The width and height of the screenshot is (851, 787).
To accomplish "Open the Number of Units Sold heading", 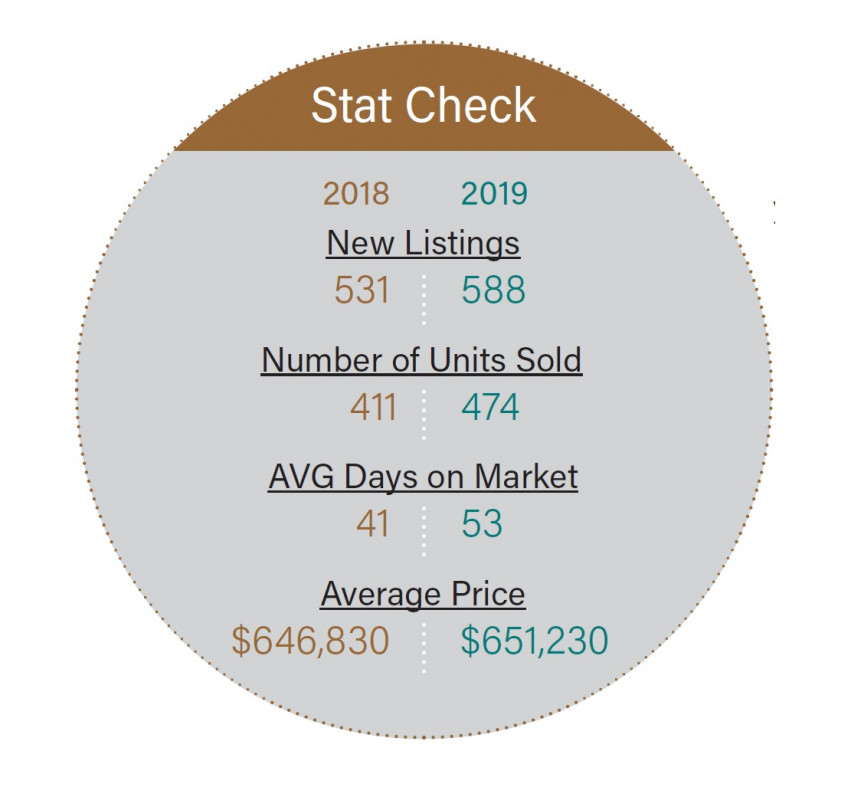I will click(422, 360).
